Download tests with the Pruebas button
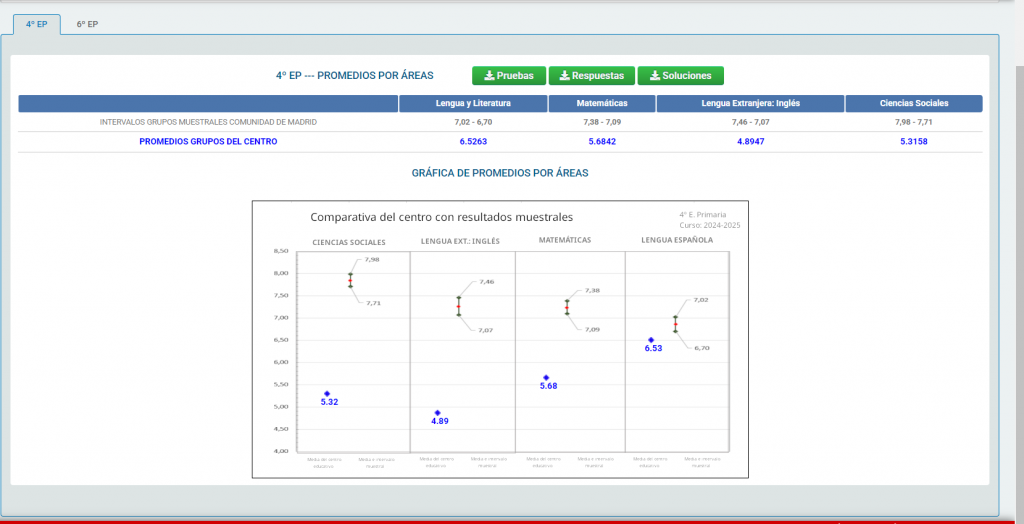Image resolution: width=1024 pixels, height=524 pixels. [x=509, y=76]
